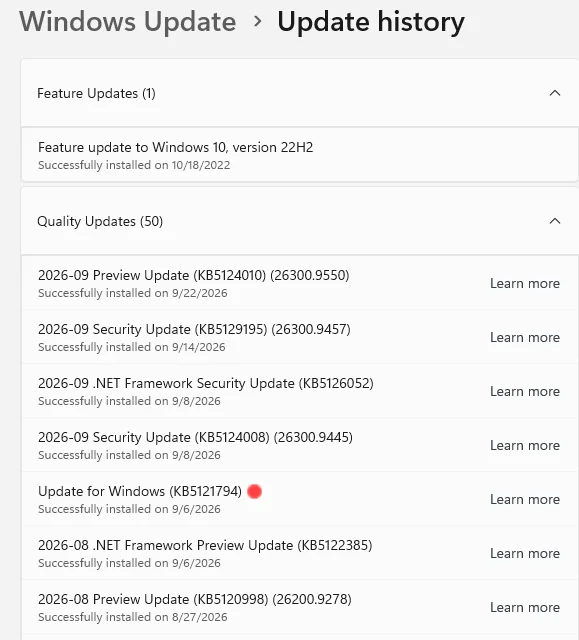Select the 2026-09 Preview Update KB5124010 entry
Screen dimensions: 579x640
(x=300, y=283)
